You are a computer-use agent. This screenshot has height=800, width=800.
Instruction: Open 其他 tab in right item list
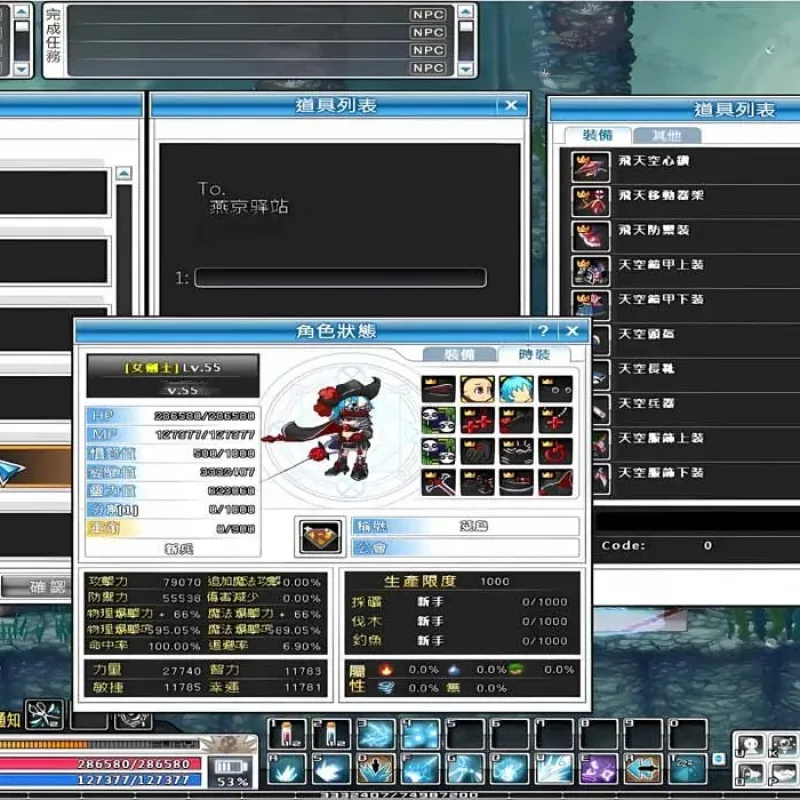(x=667, y=135)
